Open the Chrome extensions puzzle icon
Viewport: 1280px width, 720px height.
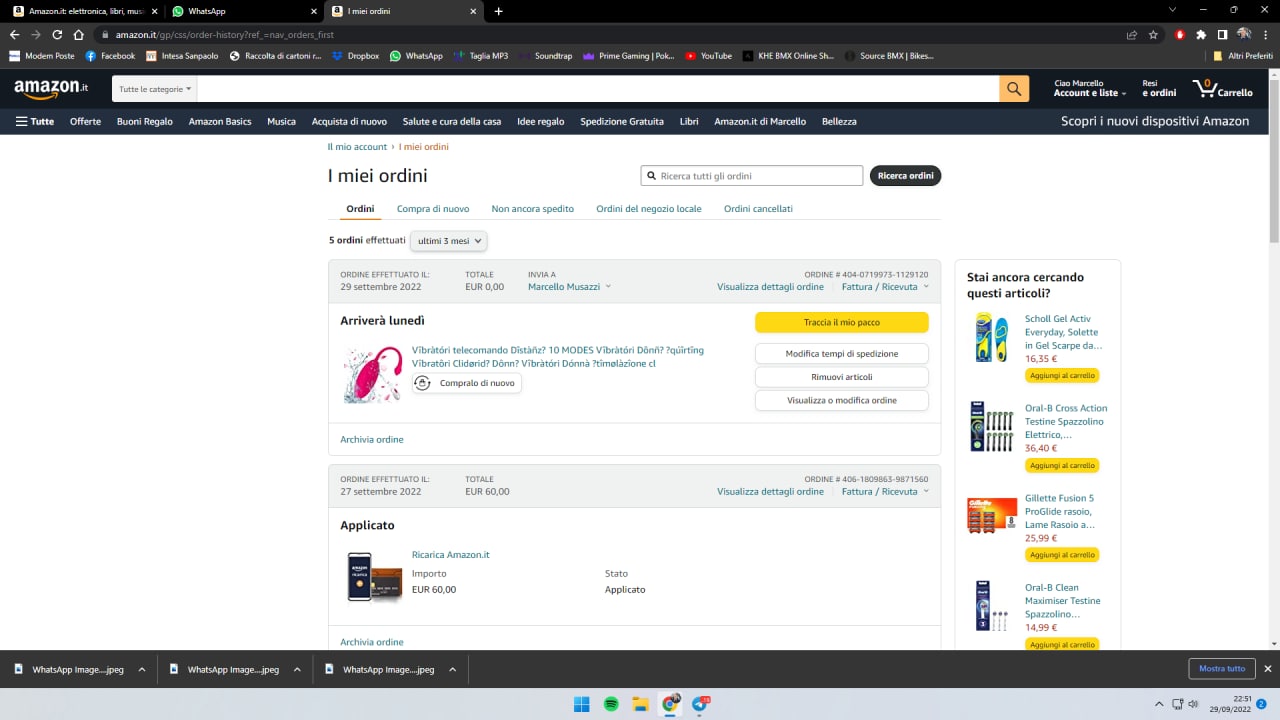[x=1201, y=34]
